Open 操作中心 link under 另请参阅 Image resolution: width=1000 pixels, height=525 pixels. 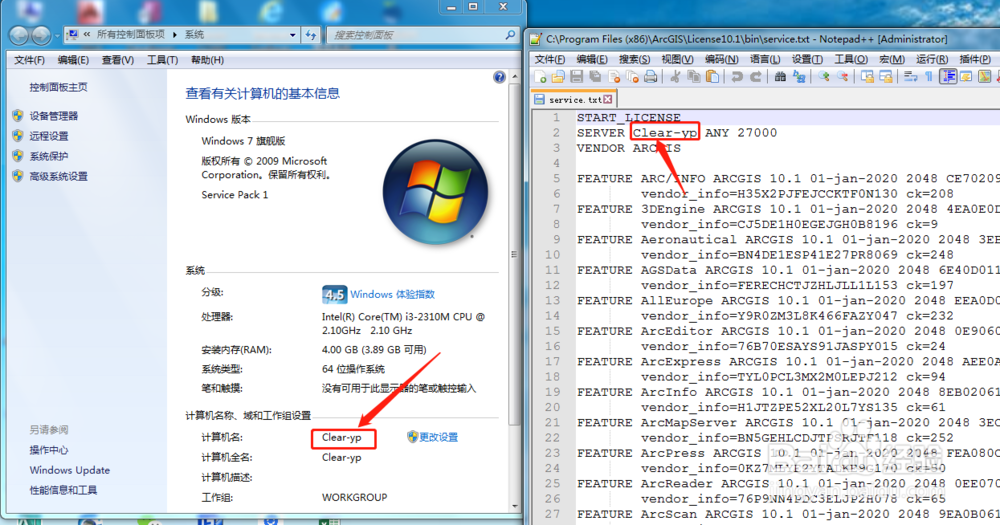coord(48,450)
